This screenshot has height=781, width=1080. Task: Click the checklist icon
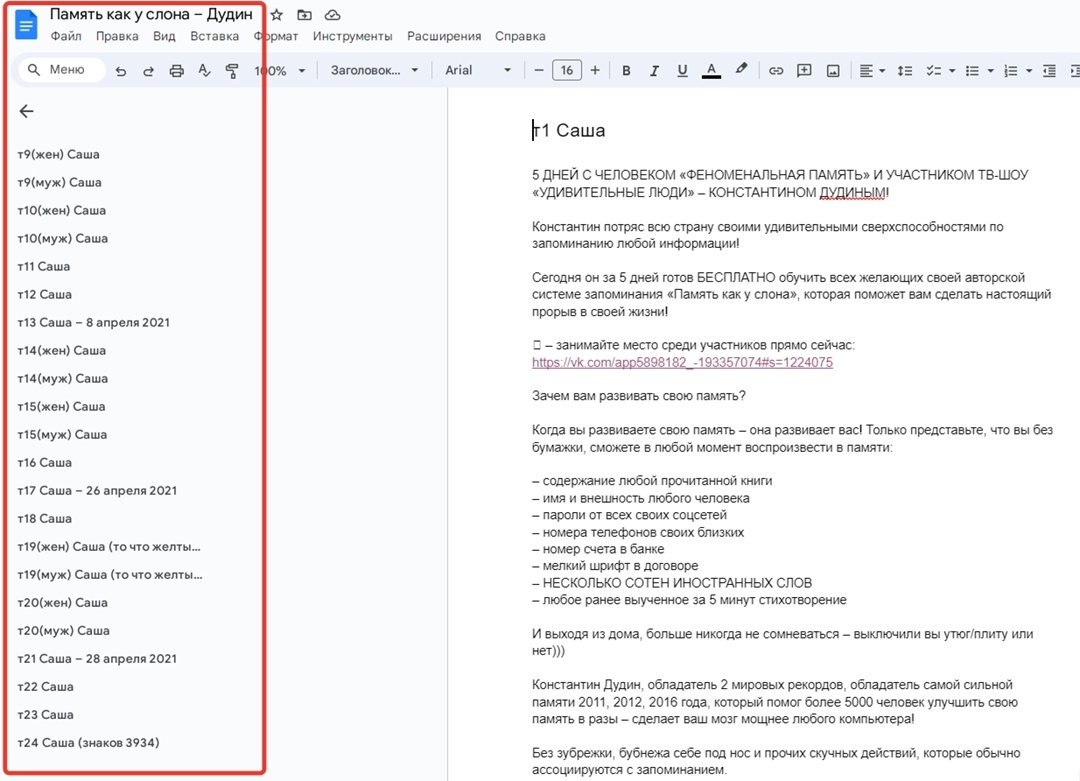(933, 70)
